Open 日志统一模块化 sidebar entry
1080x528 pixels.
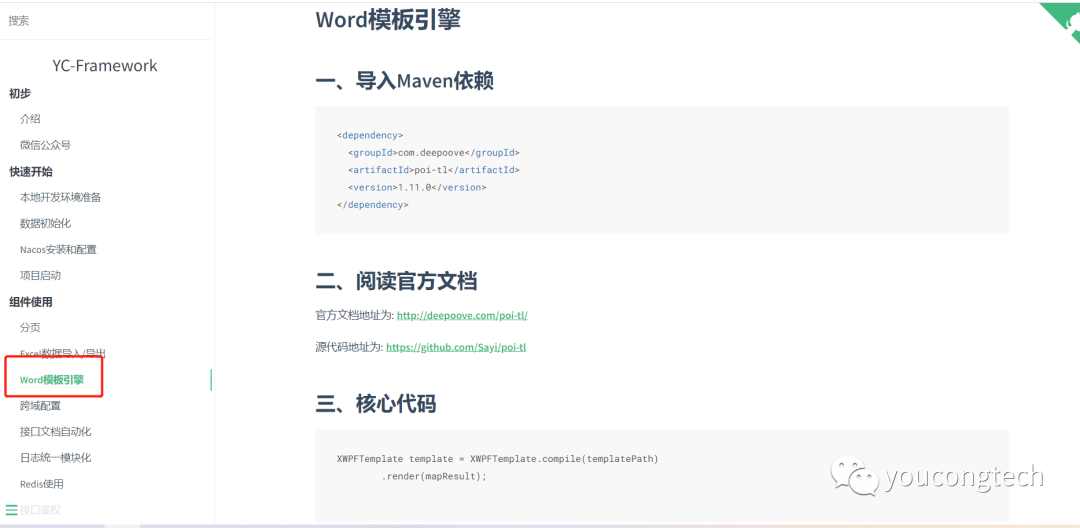tap(56, 458)
